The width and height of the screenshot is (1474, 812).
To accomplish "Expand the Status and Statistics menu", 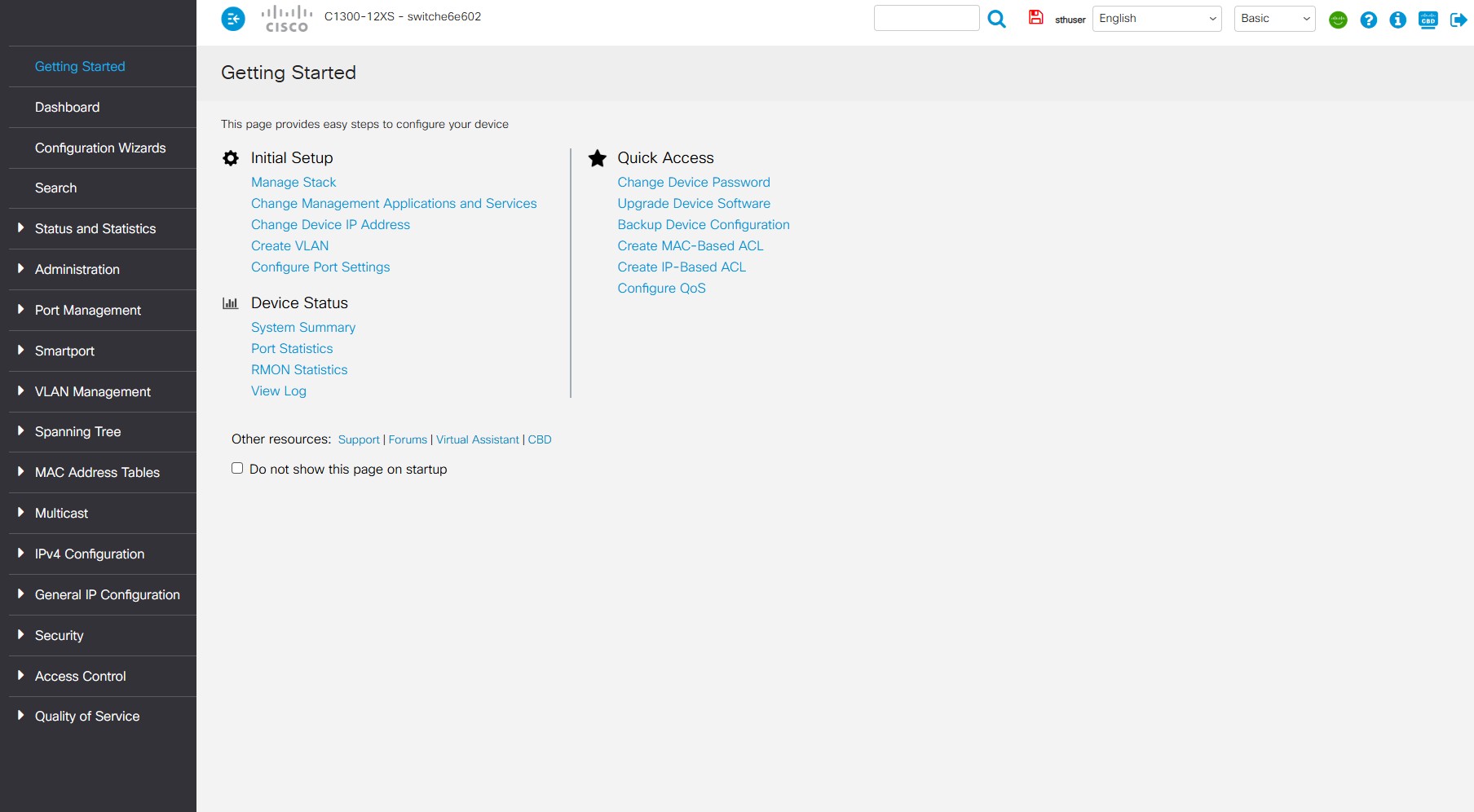I will 95,229.
